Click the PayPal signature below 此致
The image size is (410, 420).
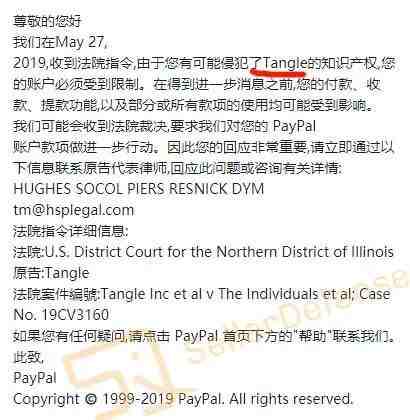[35, 378]
